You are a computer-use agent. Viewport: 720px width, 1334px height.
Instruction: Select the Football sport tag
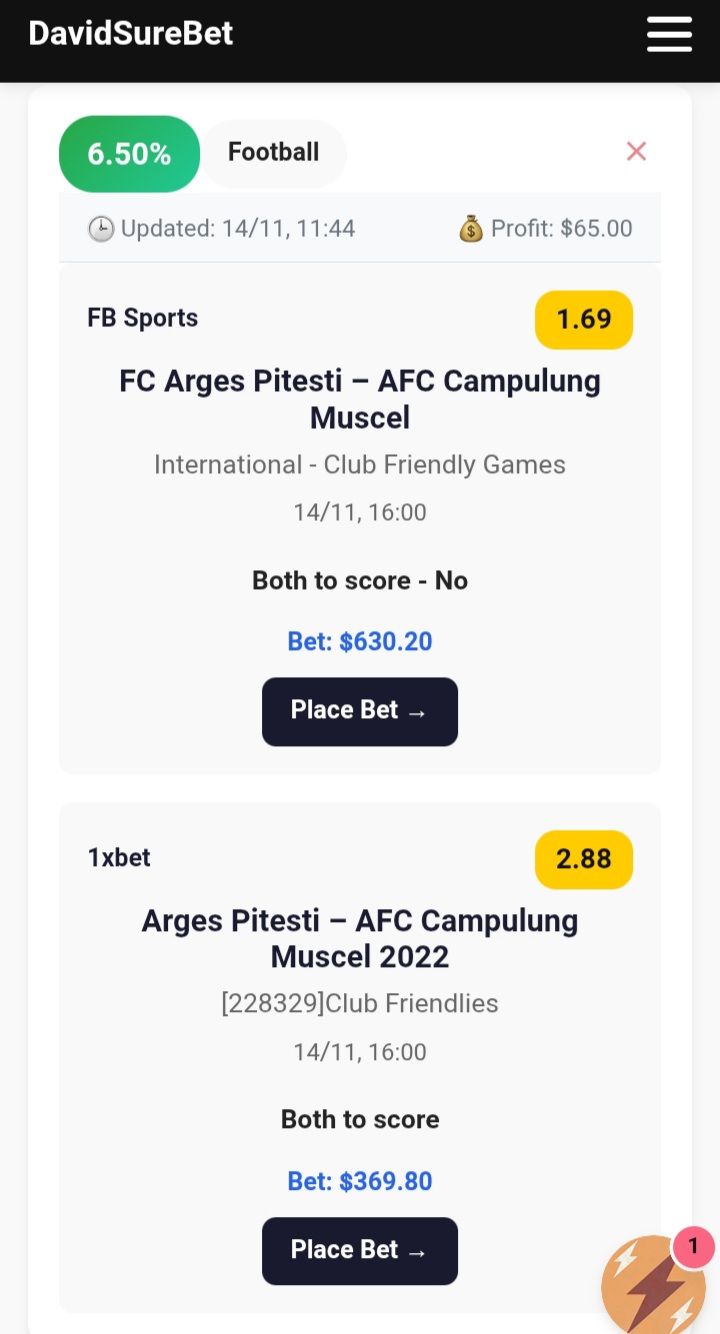[274, 153]
